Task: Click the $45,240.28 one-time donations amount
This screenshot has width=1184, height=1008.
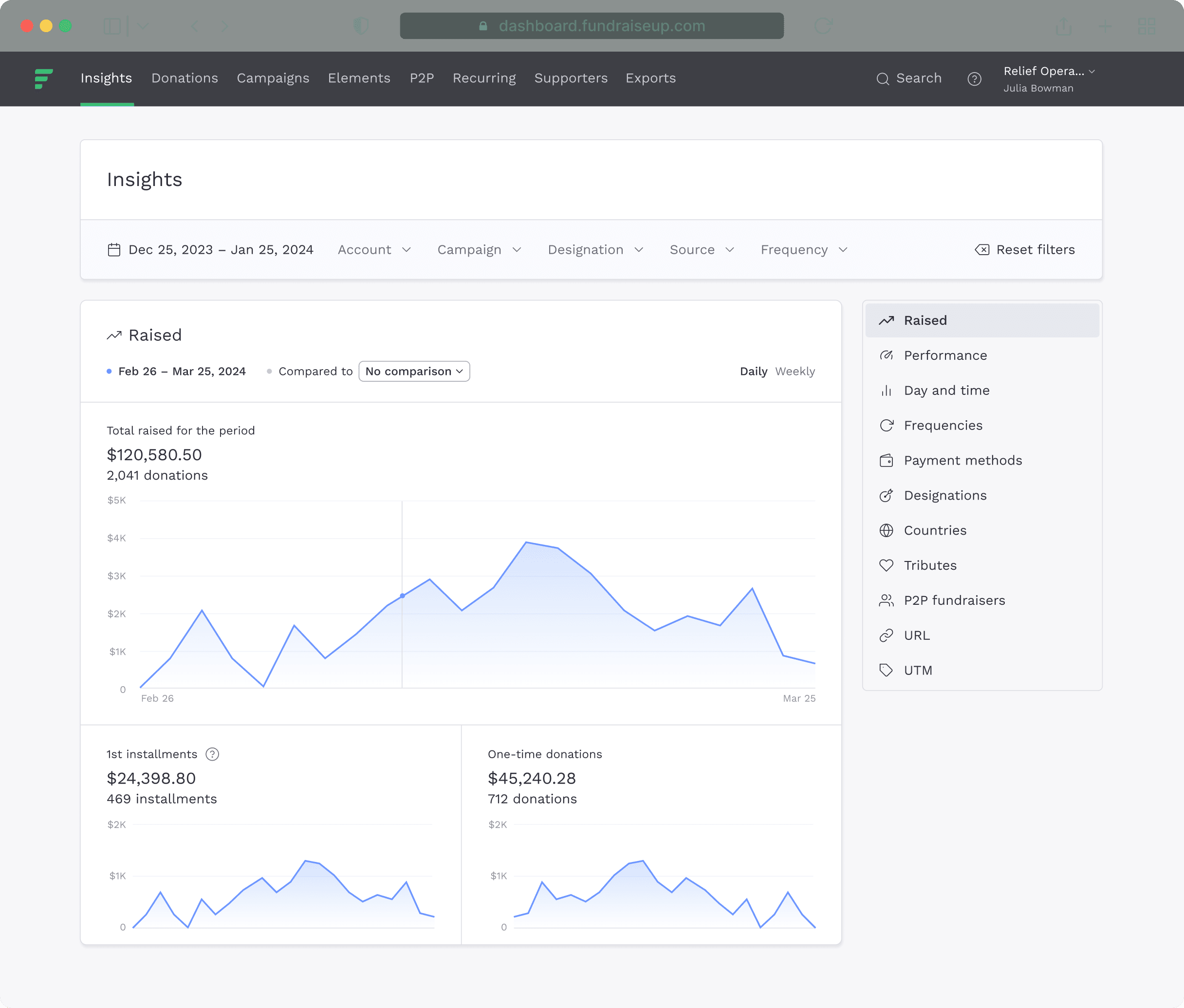Action: [532, 778]
